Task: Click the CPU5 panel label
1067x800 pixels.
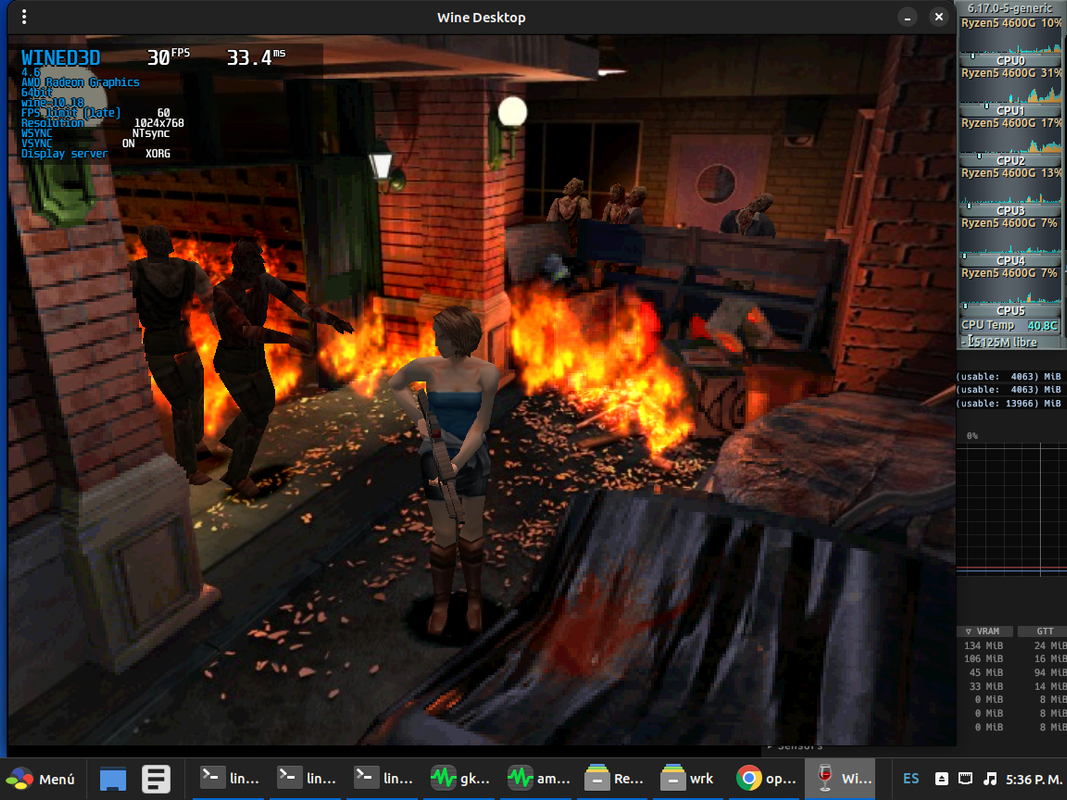Action: [1011, 310]
